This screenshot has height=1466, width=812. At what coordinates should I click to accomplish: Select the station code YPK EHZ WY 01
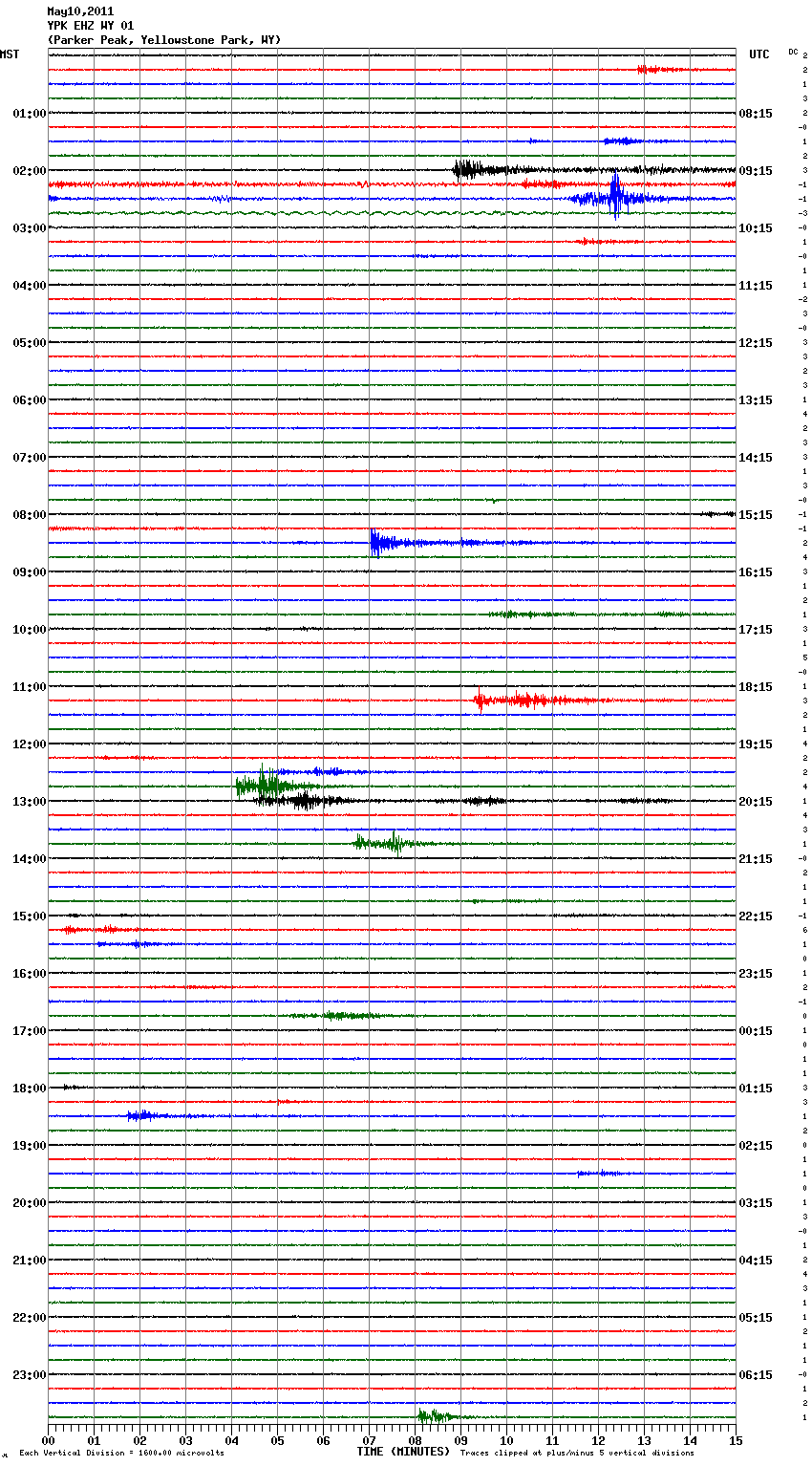click(x=91, y=26)
